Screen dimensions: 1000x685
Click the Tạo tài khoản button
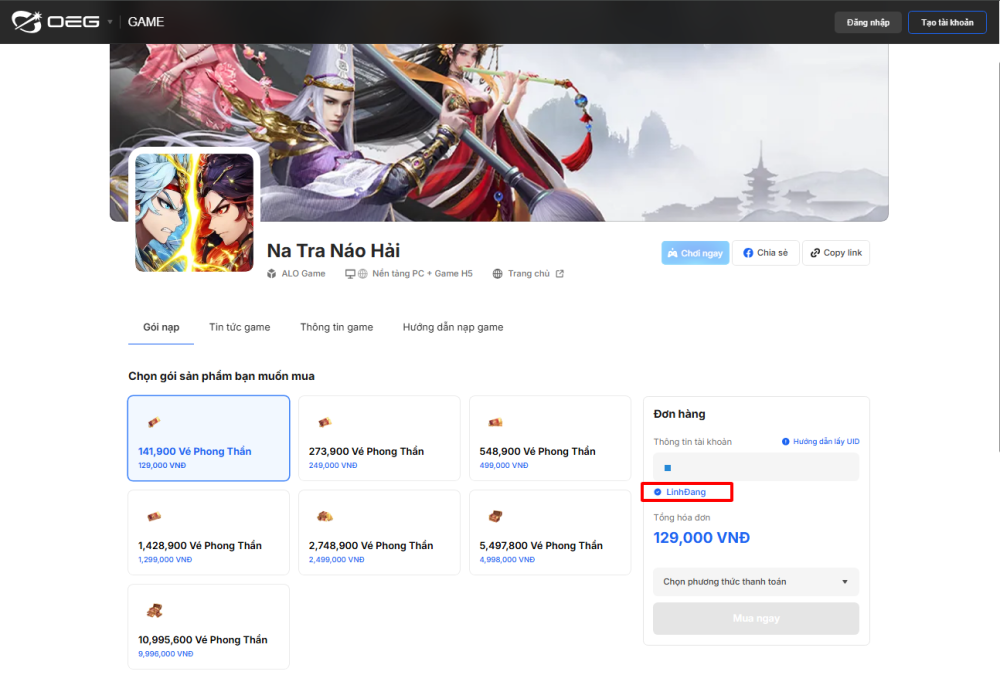point(947,22)
